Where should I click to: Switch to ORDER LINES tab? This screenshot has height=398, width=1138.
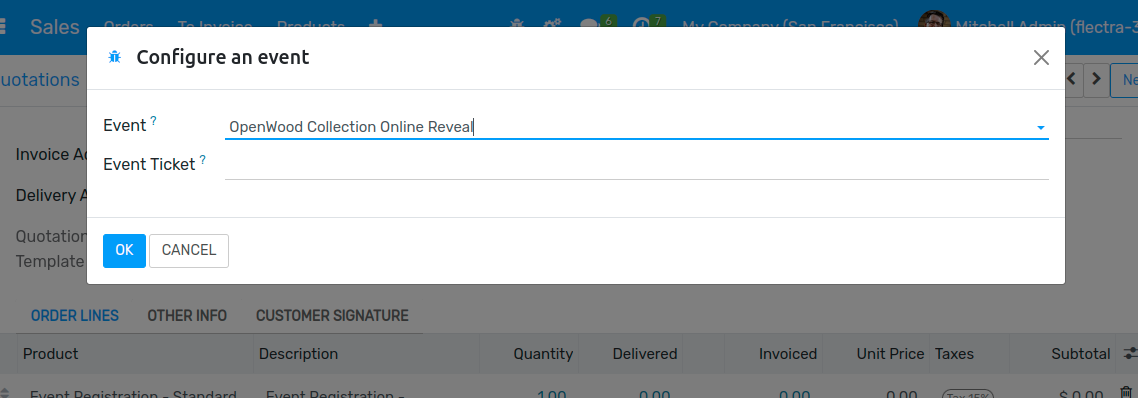click(75, 316)
